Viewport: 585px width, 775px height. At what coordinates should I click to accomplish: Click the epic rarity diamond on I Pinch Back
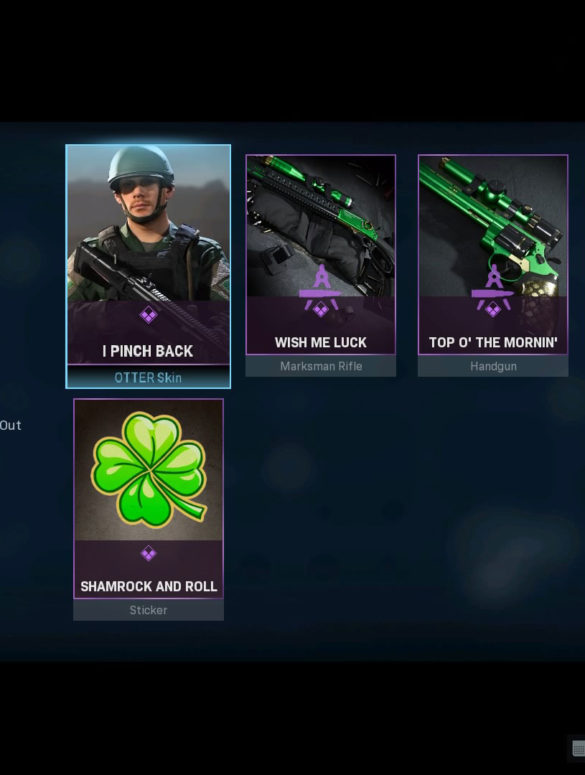[148, 315]
